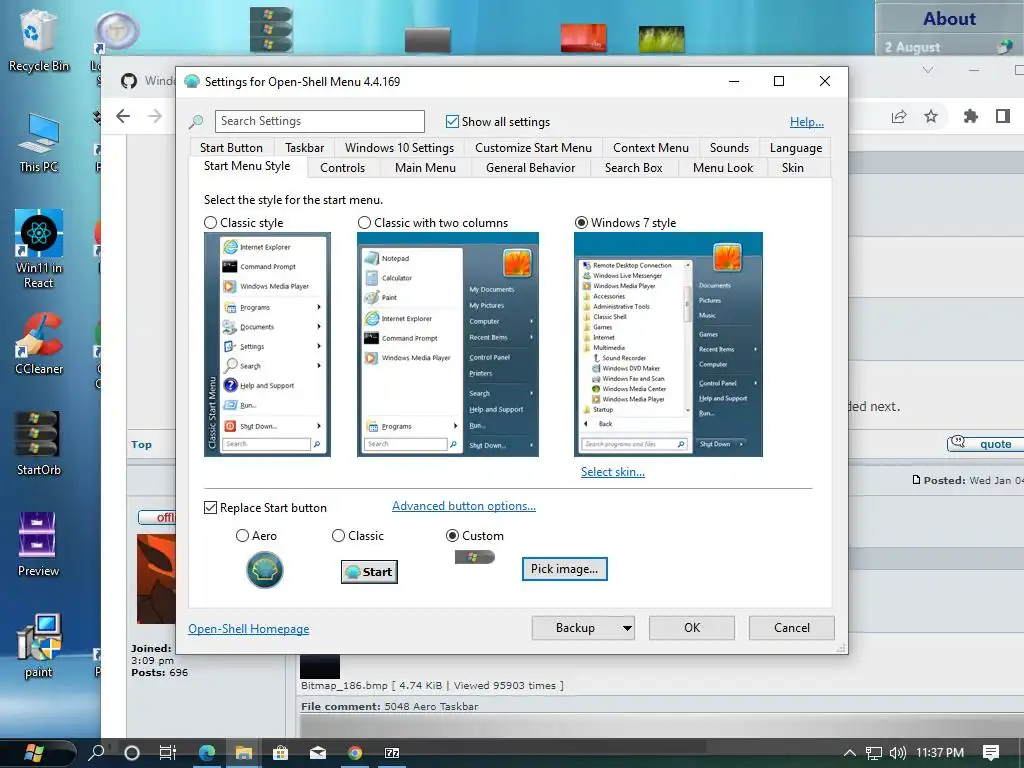Open Skin tab
The image size is (1024, 768).
[x=793, y=168]
